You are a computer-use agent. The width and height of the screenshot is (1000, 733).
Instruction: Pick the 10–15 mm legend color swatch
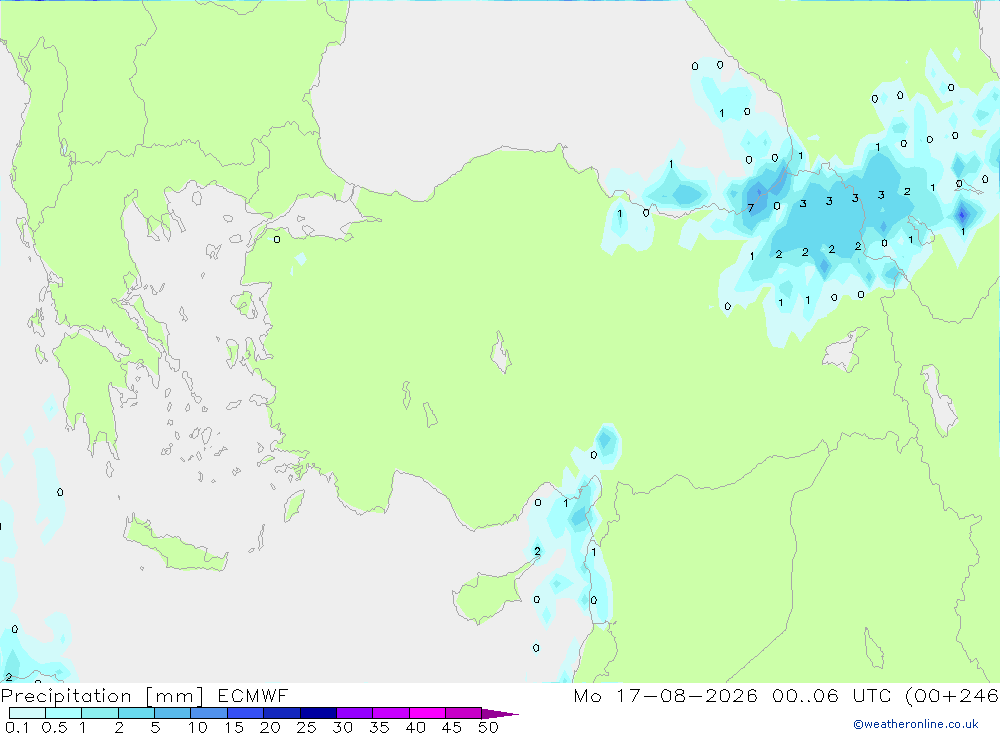coord(209,713)
